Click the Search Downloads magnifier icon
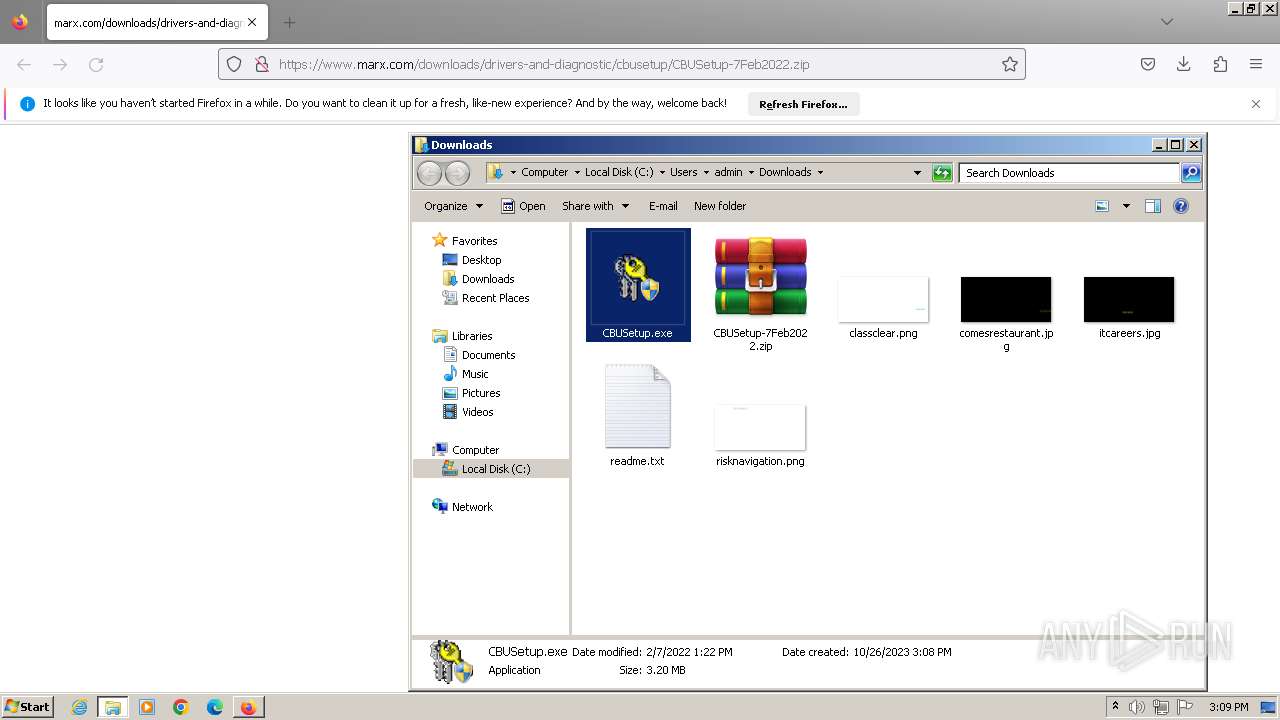The image size is (1280, 720). click(1190, 173)
